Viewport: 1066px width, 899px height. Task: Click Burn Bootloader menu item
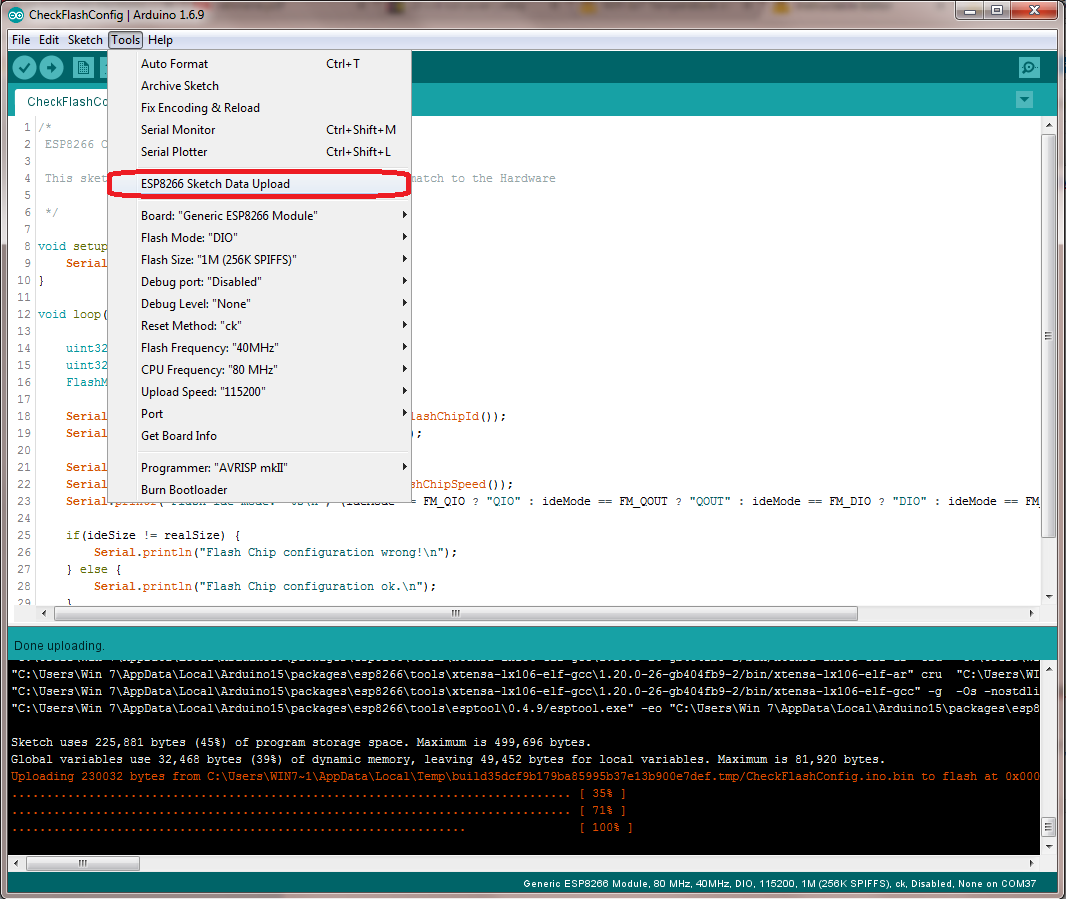[x=184, y=490]
